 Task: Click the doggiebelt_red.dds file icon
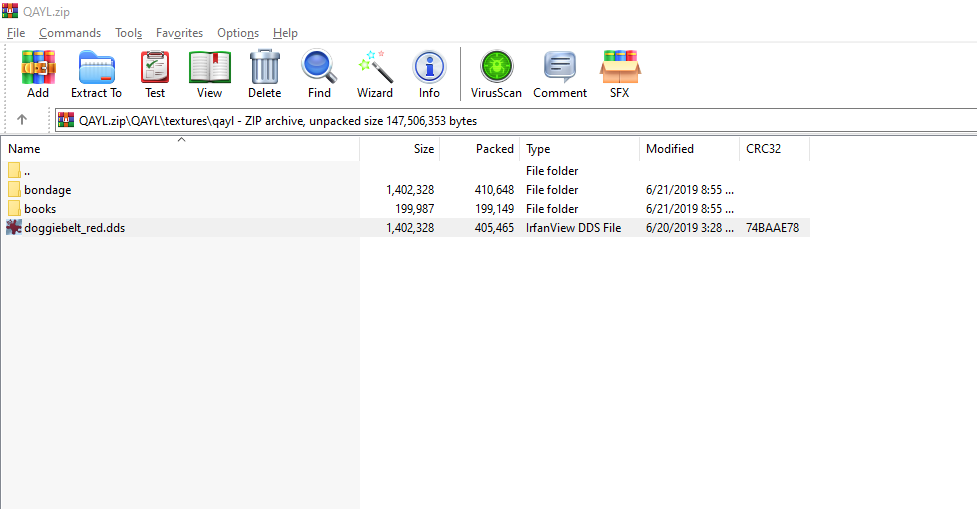[14, 227]
